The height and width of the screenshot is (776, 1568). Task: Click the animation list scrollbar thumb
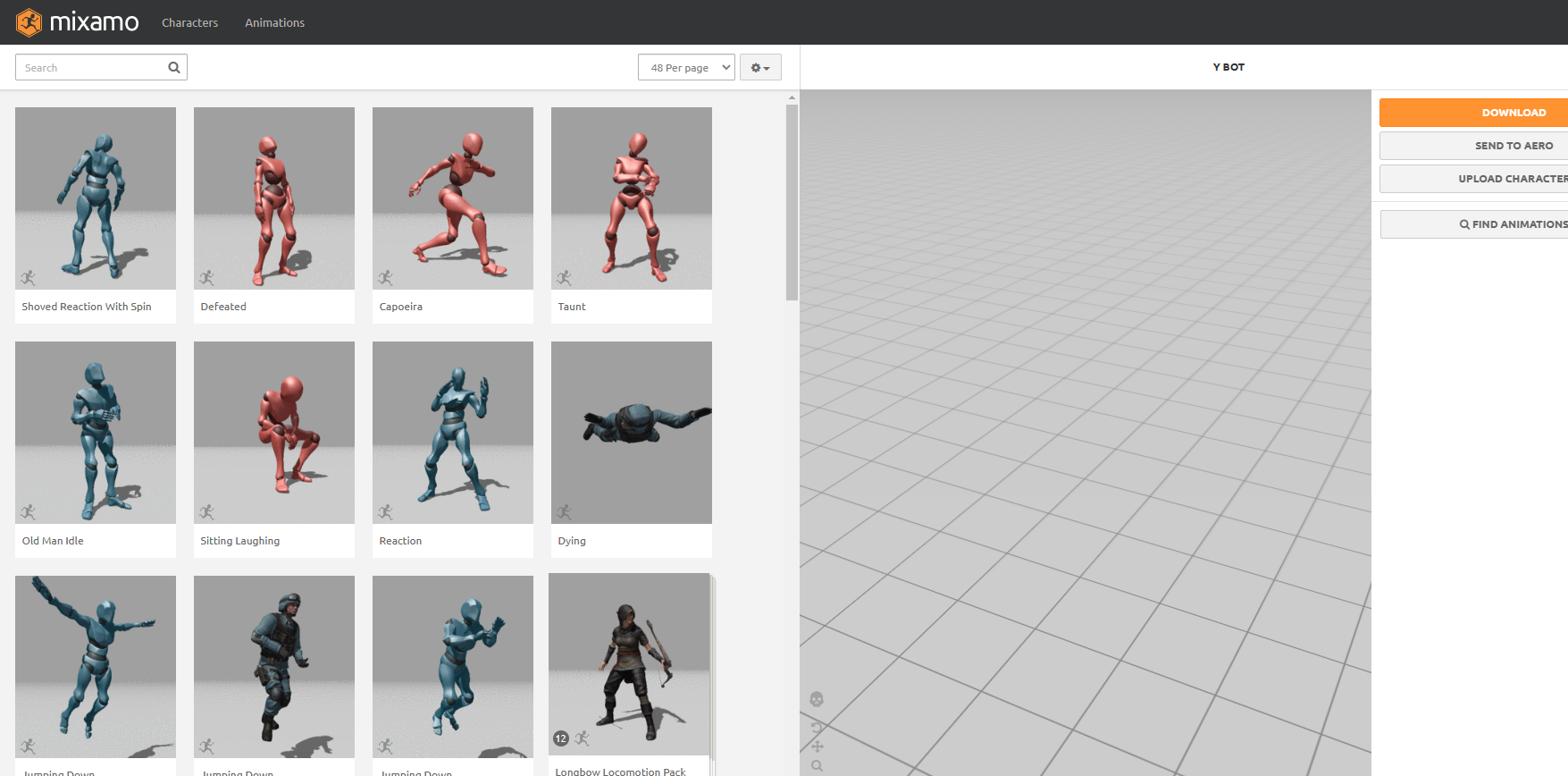click(792, 203)
